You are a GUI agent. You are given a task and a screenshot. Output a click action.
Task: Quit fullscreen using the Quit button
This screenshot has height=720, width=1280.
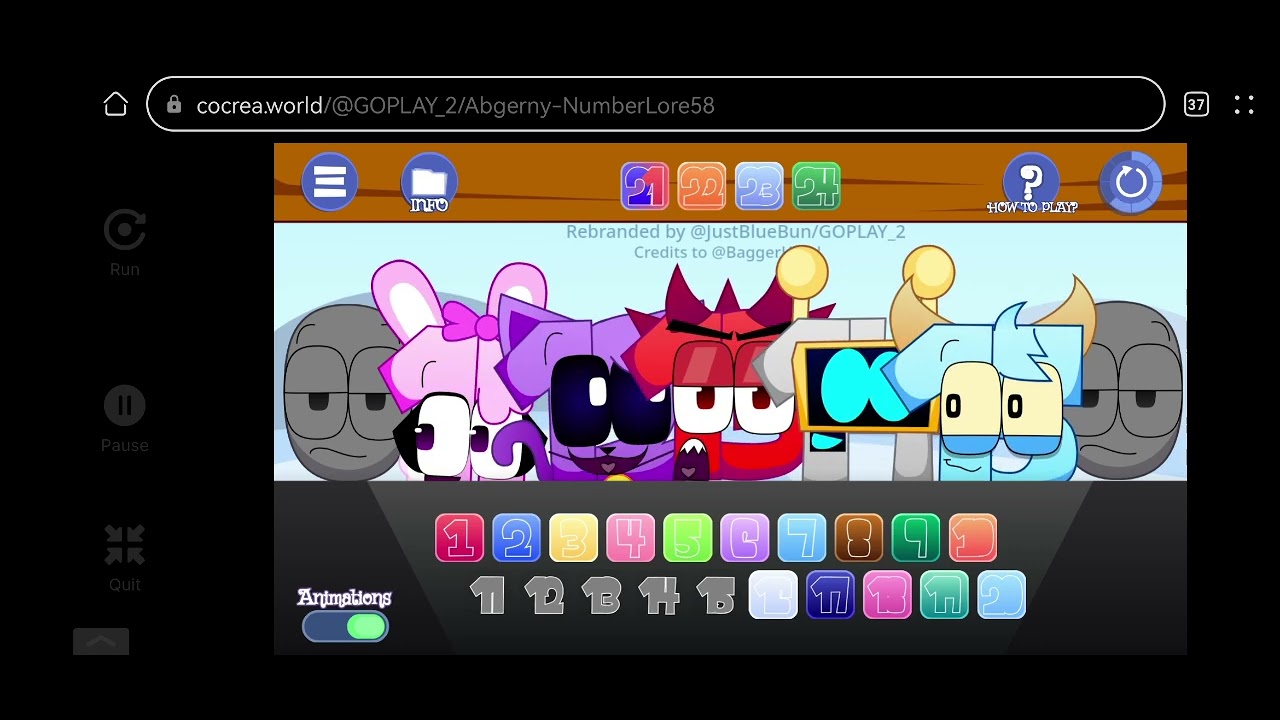(125, 558)
